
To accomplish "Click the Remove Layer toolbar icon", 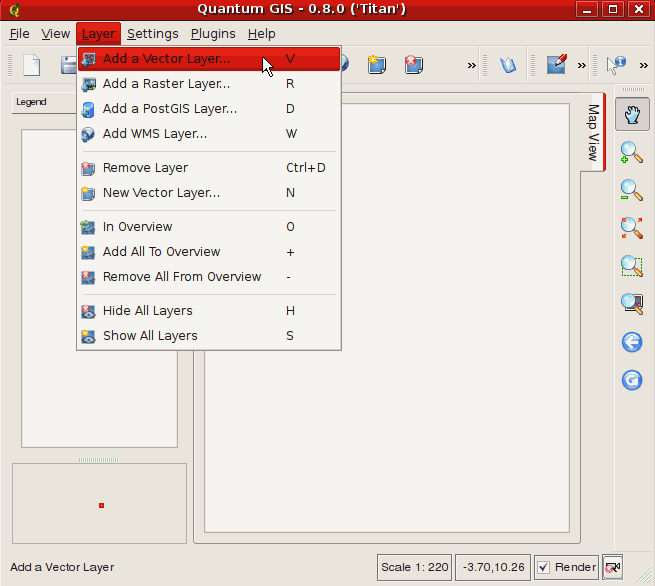I will coord(414,65).
